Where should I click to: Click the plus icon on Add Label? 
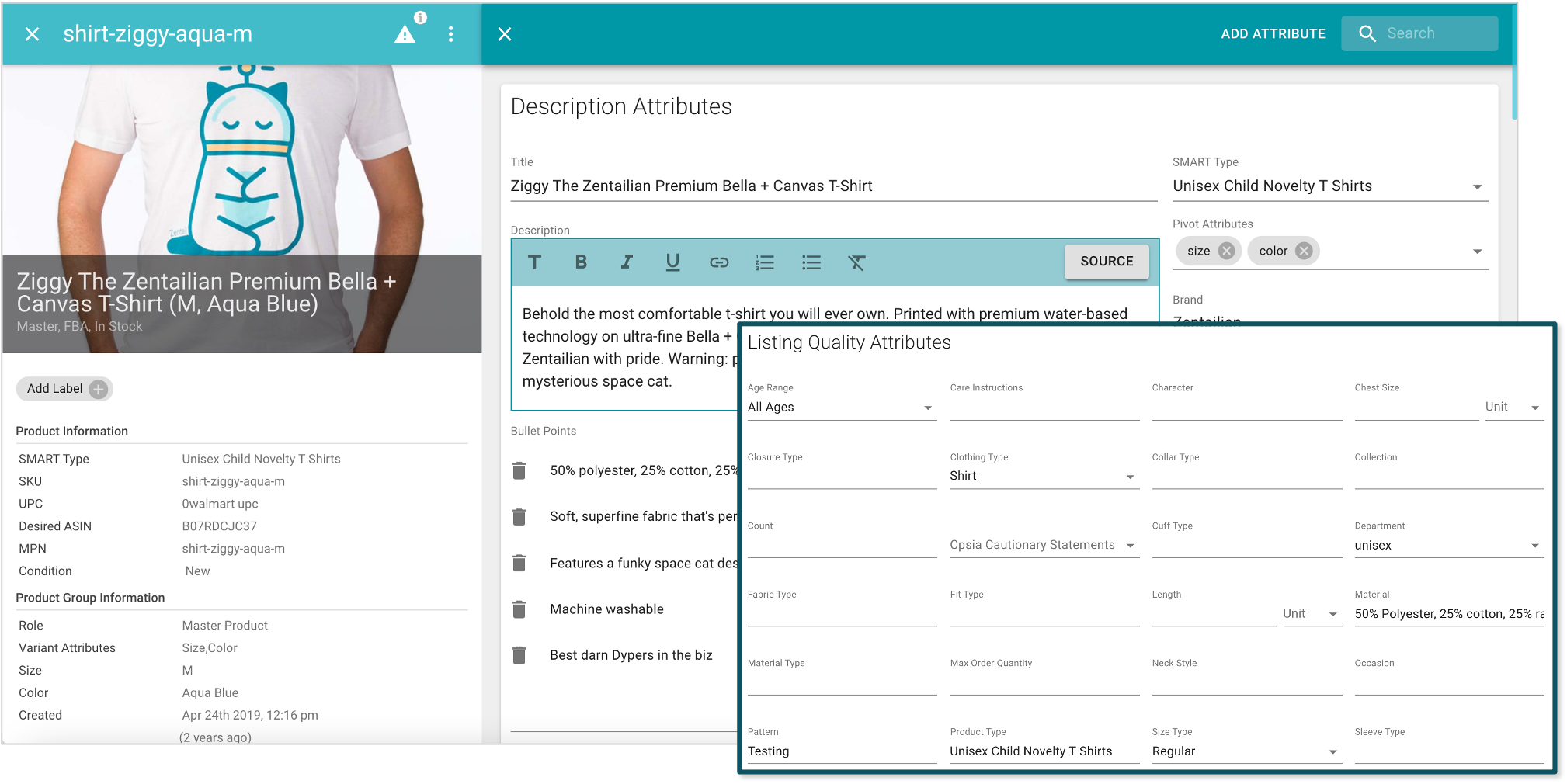pyautogui.click(x=98, y=389)
